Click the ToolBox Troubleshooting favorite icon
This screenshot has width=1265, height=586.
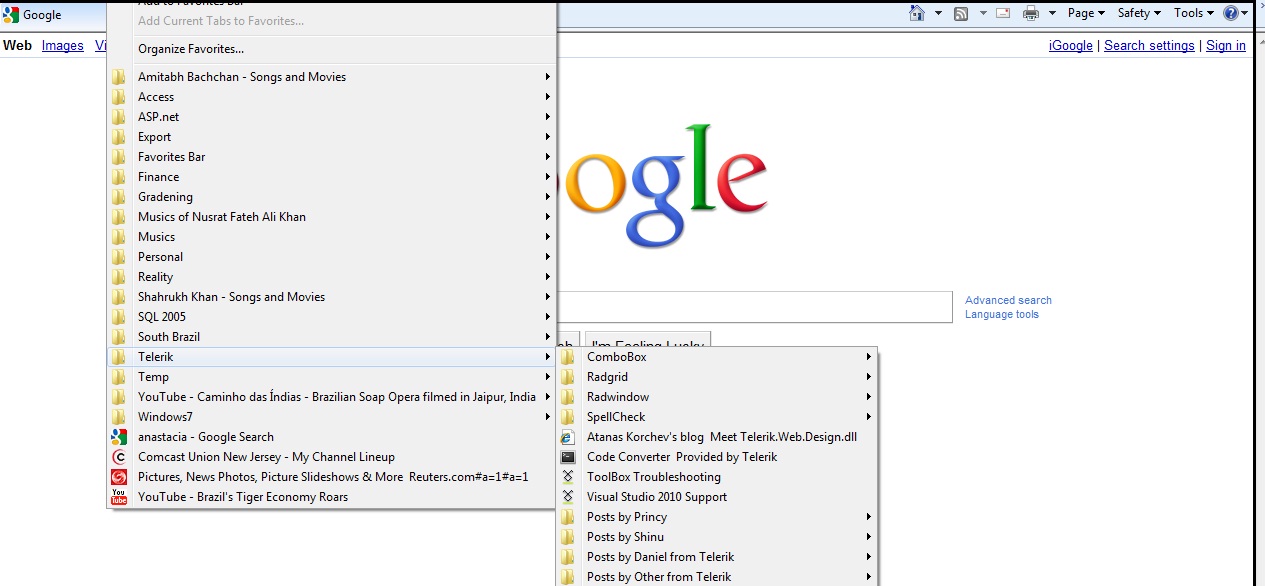(x=568, y=477)
